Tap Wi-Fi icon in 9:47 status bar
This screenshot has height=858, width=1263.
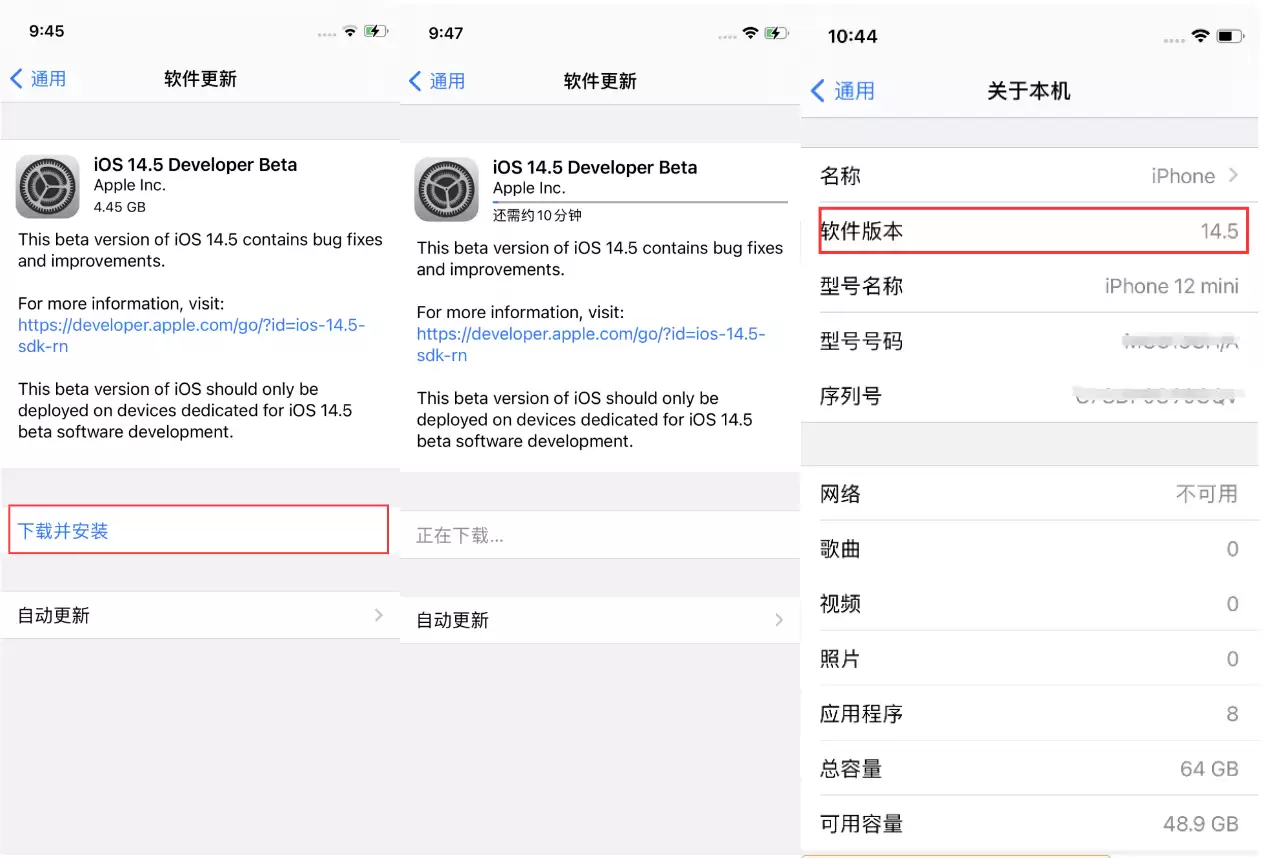(x=751, y=33)
